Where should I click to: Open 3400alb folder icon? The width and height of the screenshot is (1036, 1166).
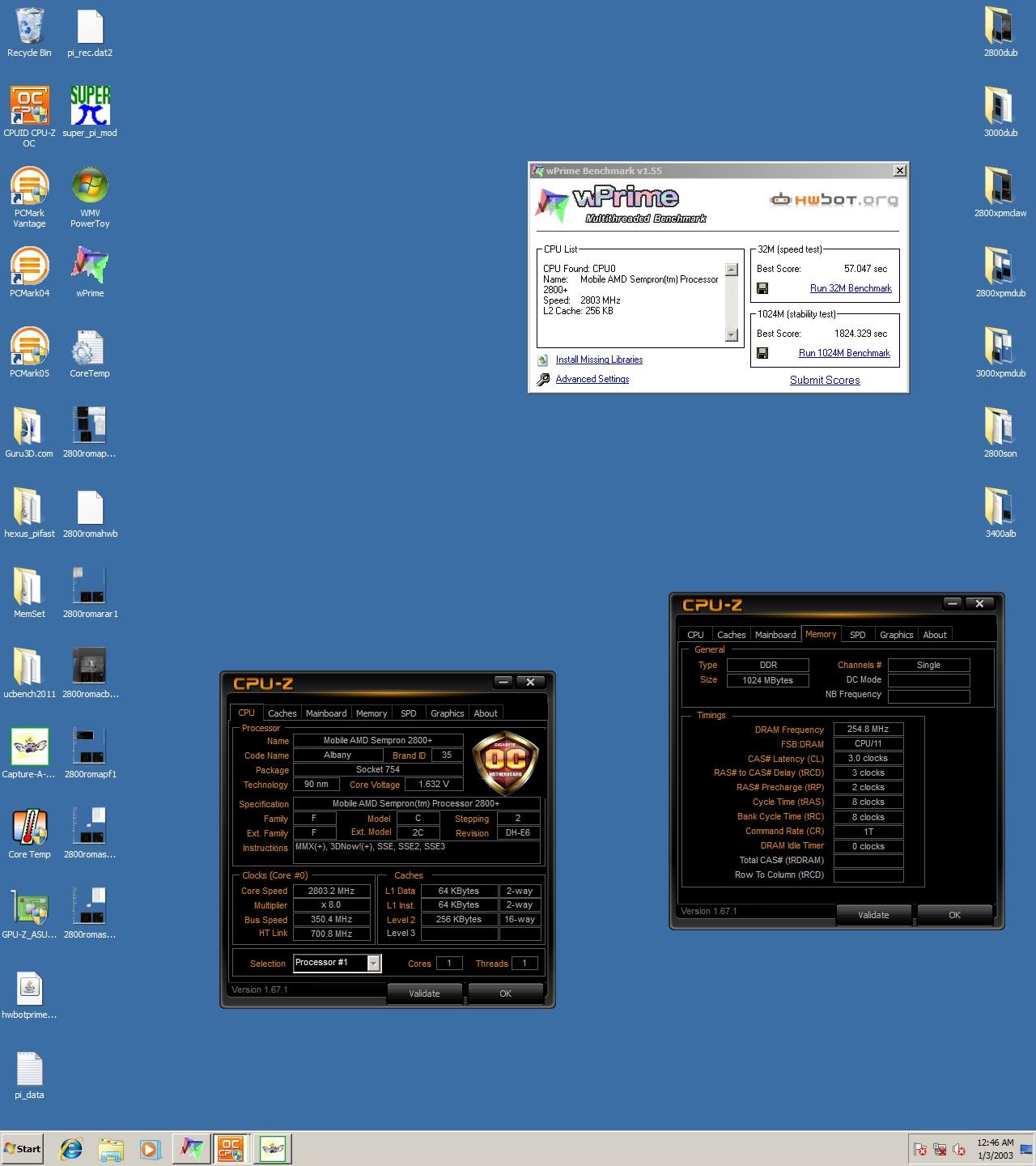[1000, 513]
